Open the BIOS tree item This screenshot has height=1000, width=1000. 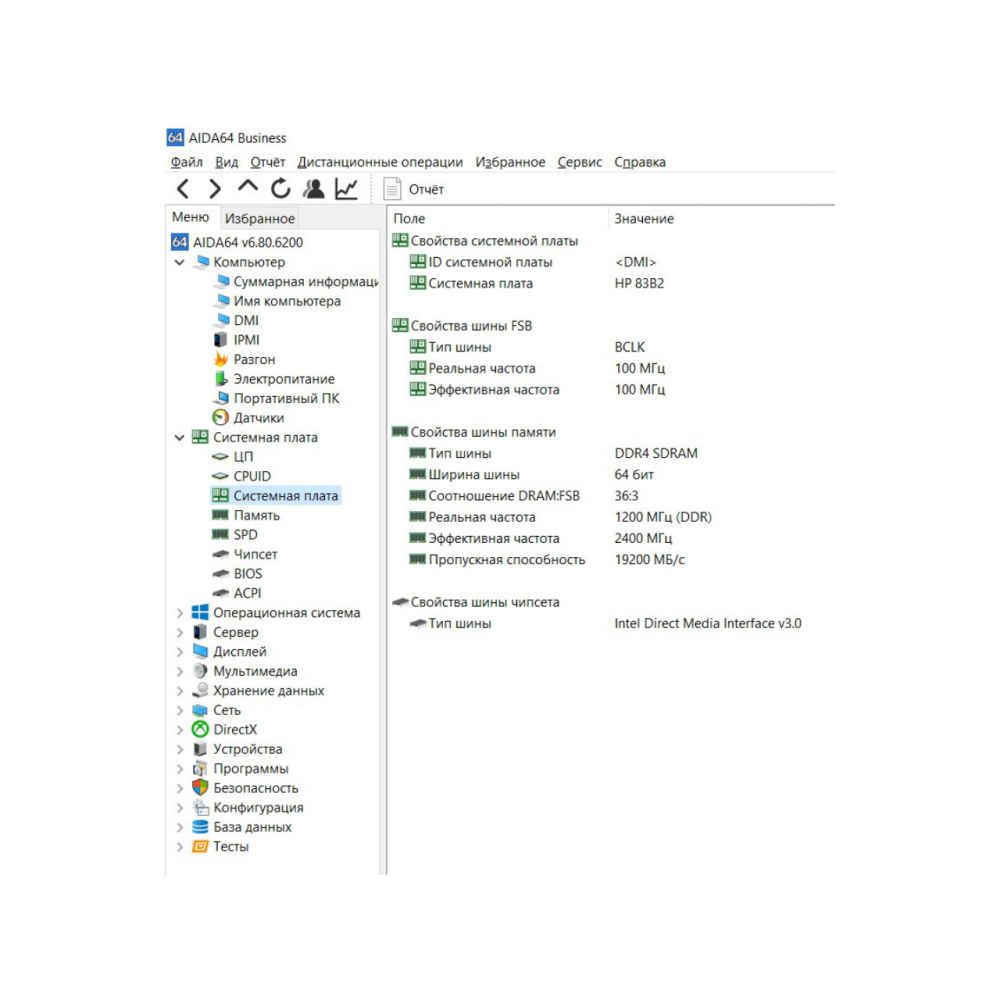click(x=237, y=574)
